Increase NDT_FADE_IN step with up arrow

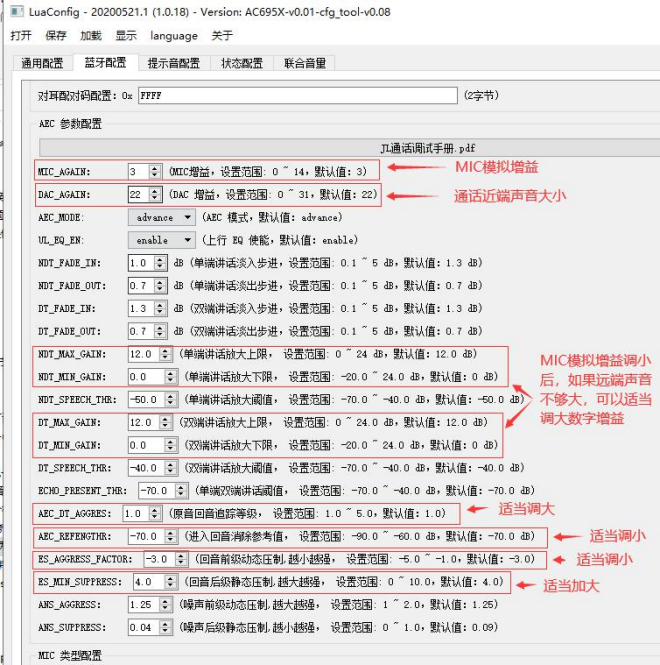click(159, 259)
